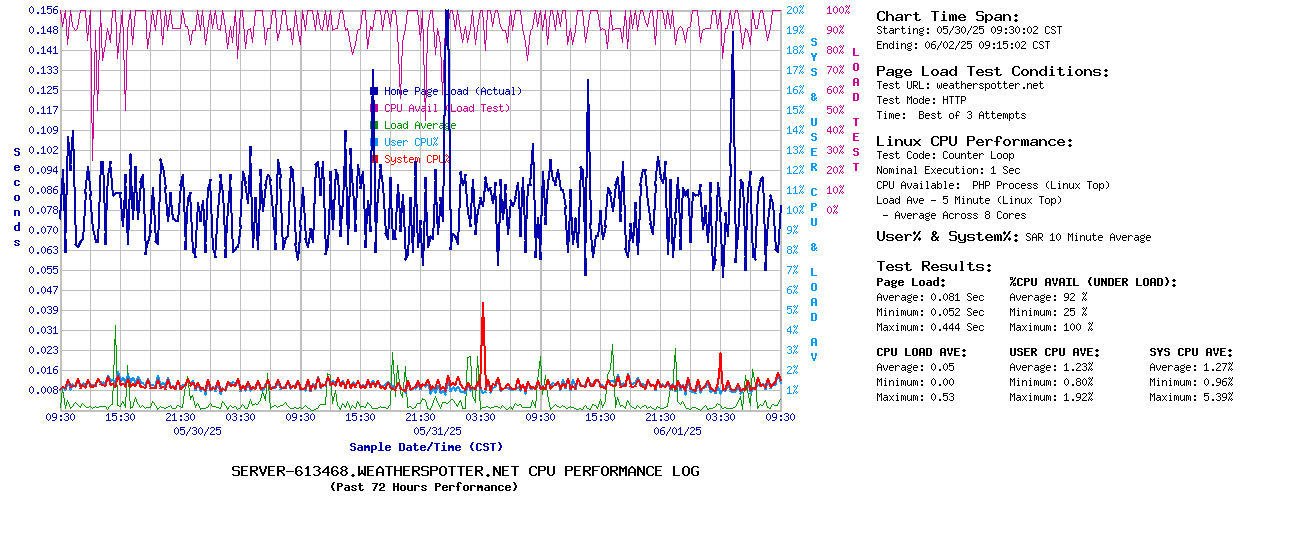Click the 'Linux CPU Performance:' heading
Image resolution: width=1300 pixels, height=550 pixels.
click(x=974, y=141)
